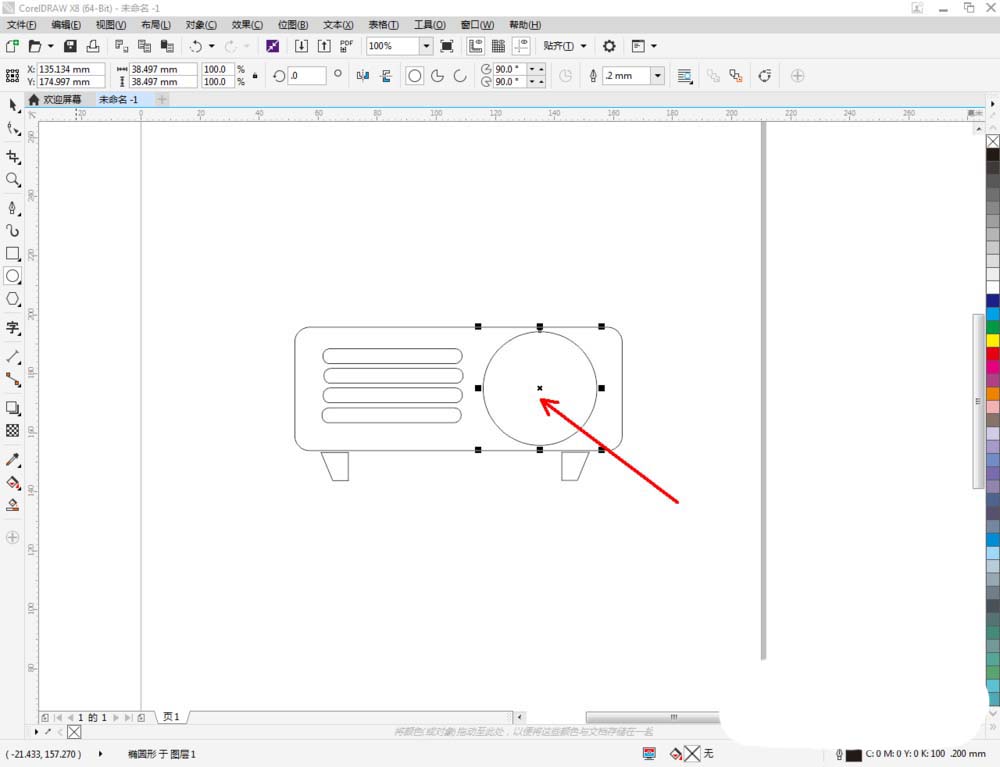
Task: Choose the Ellipse shape mode
Action: (415, 76)
